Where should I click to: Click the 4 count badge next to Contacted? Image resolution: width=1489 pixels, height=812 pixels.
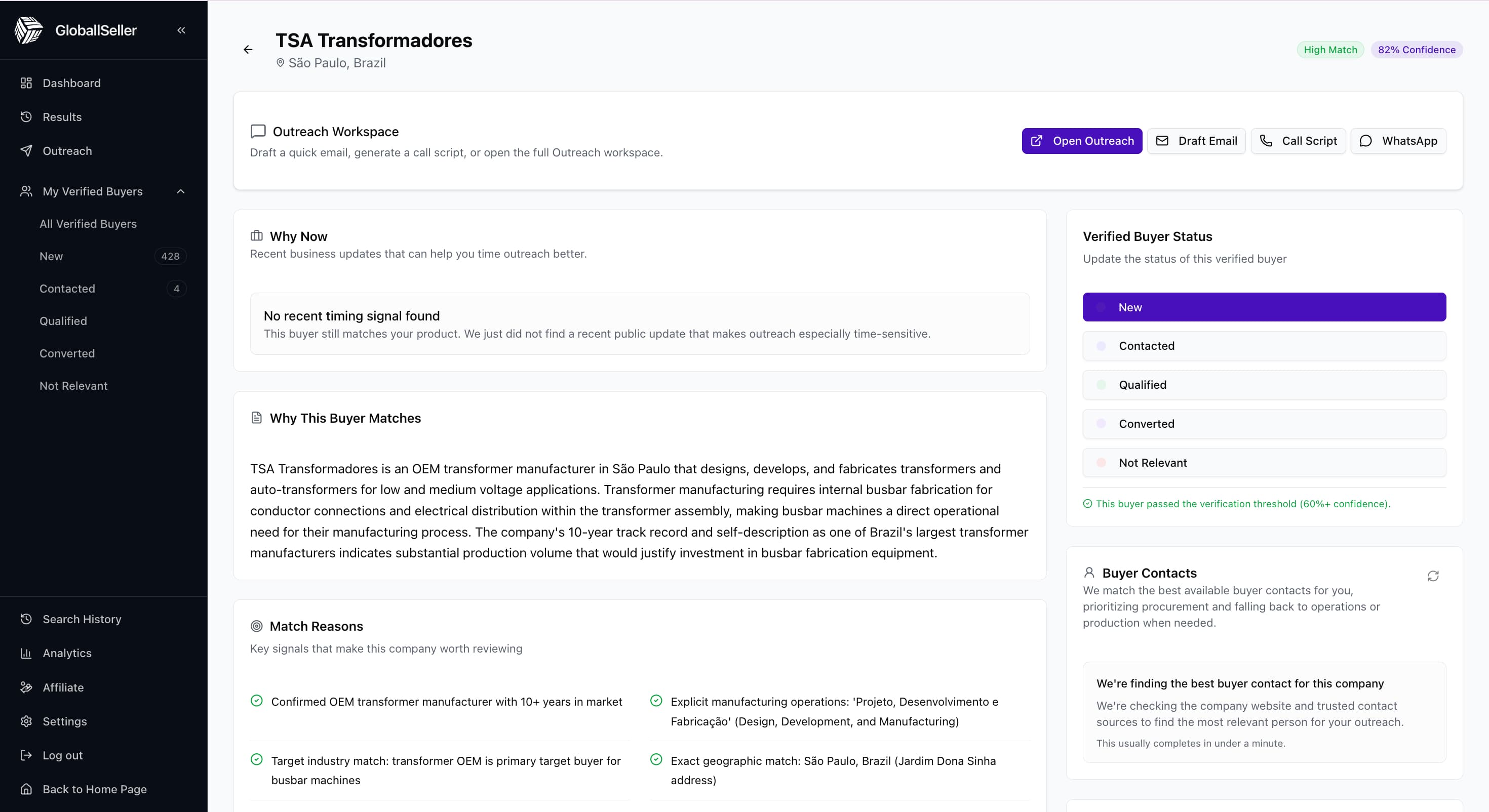[176, 289]
